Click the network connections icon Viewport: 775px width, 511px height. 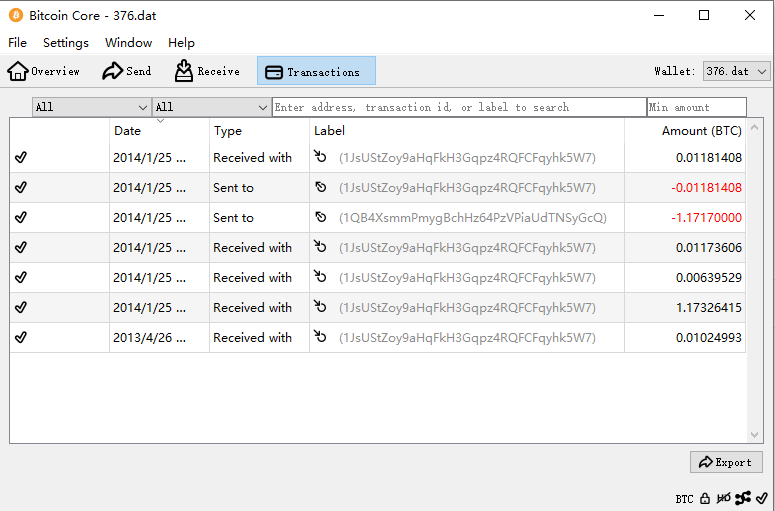pos(743,498)
